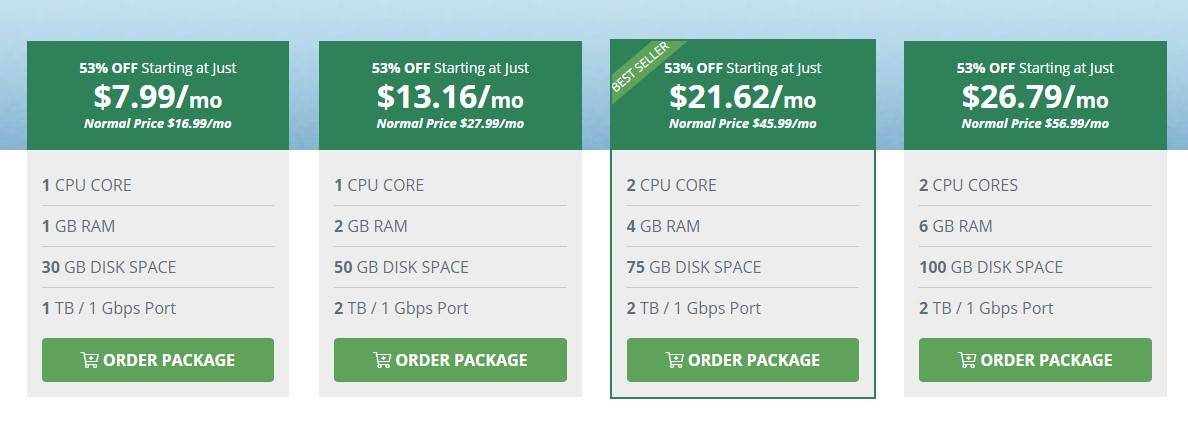The width and height of the screenshot is (1188, 431).
Task: Order the $26.79/mo package
Action: click(1035, 360)
